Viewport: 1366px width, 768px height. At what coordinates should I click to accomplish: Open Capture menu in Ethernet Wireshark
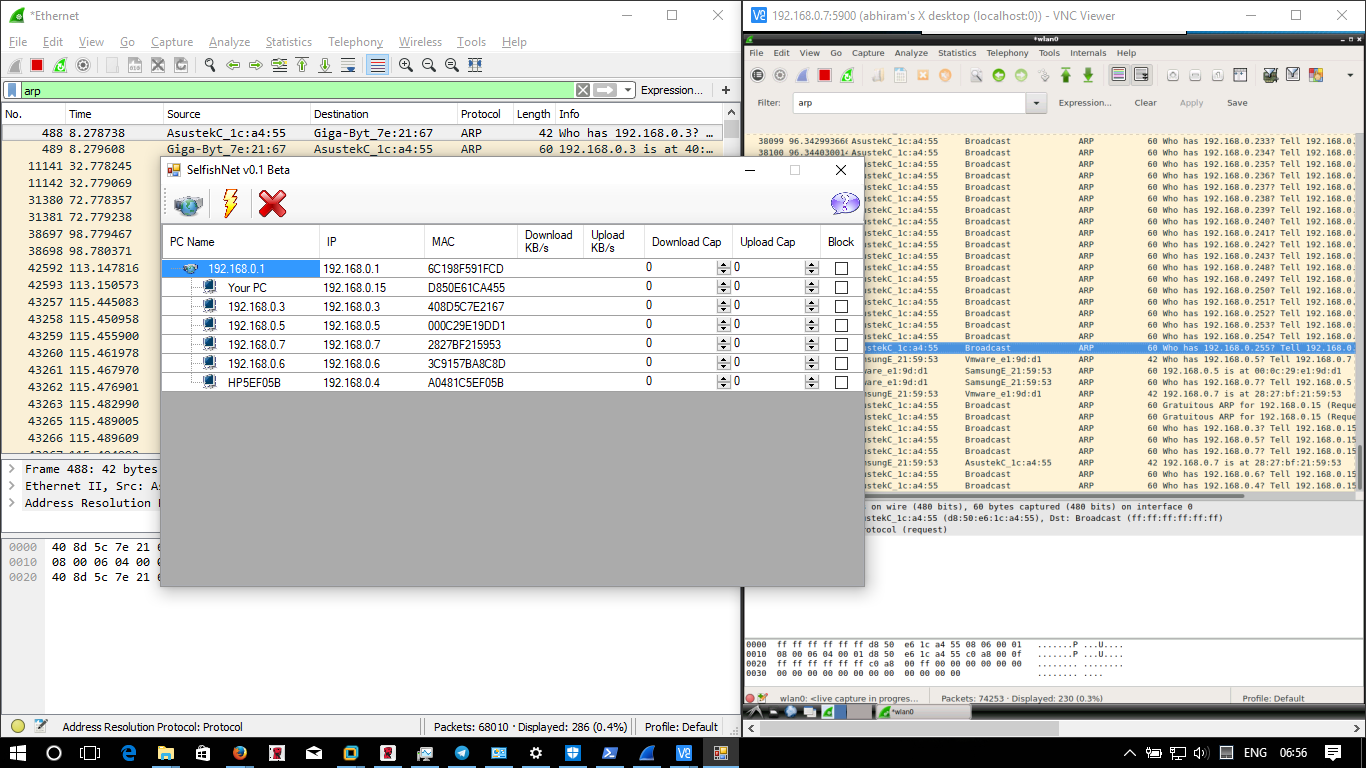click(171, 42)
